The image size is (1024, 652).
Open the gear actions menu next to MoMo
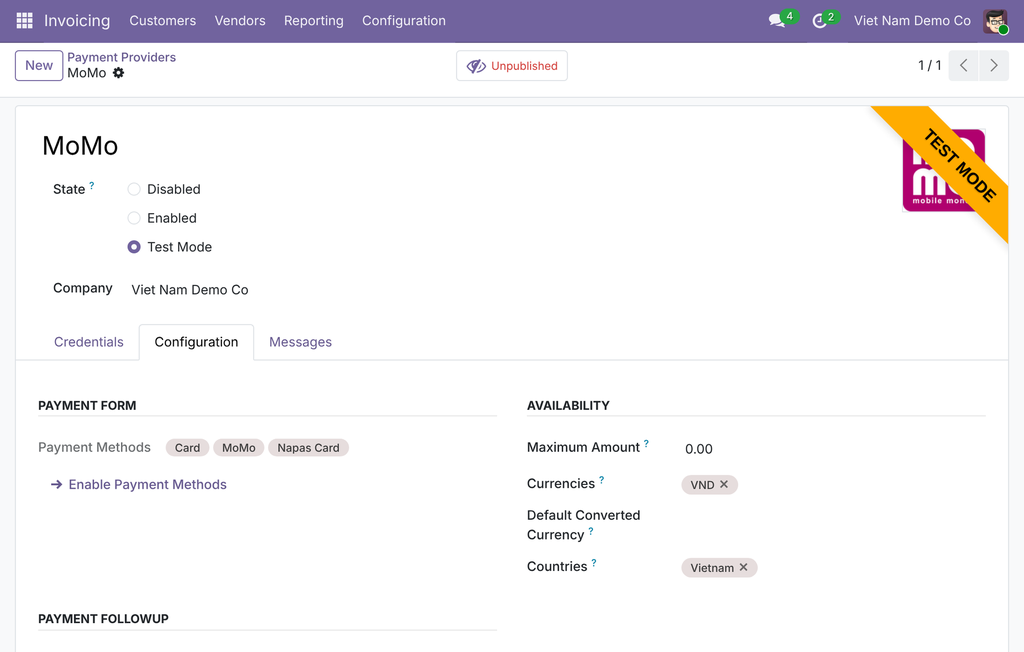pos(118,73)
